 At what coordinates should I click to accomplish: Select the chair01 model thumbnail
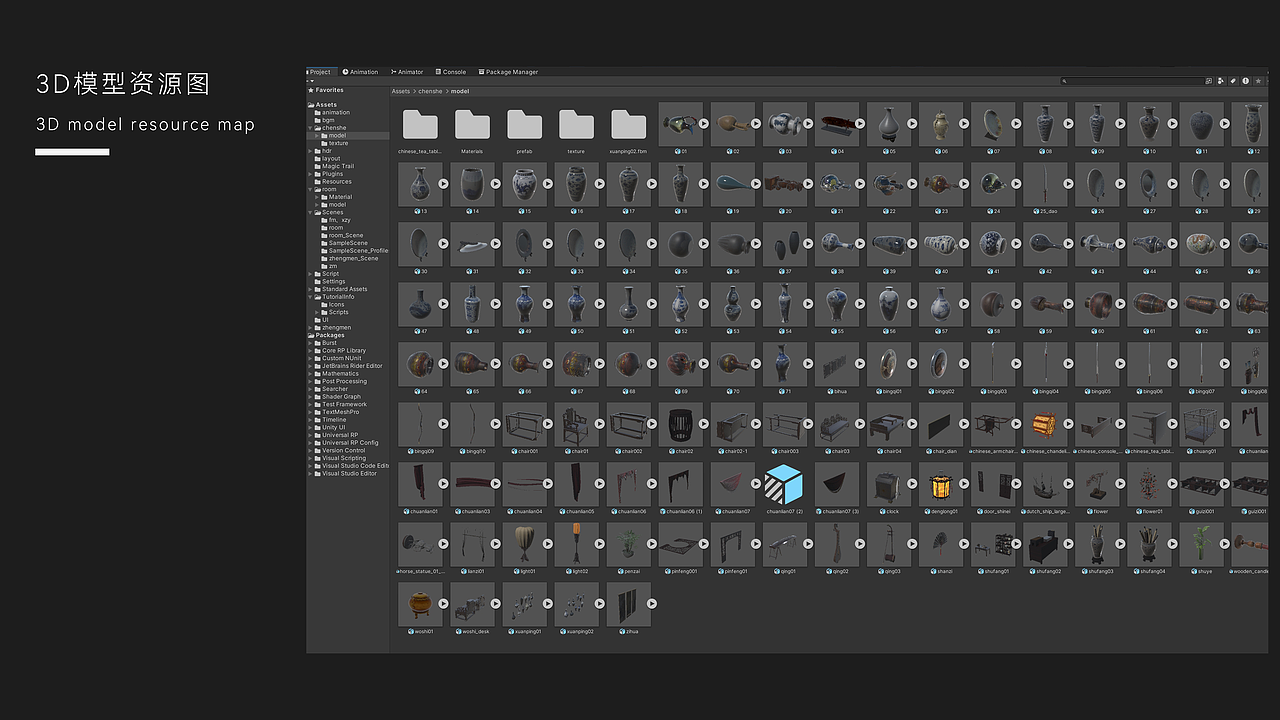(576, 425)
